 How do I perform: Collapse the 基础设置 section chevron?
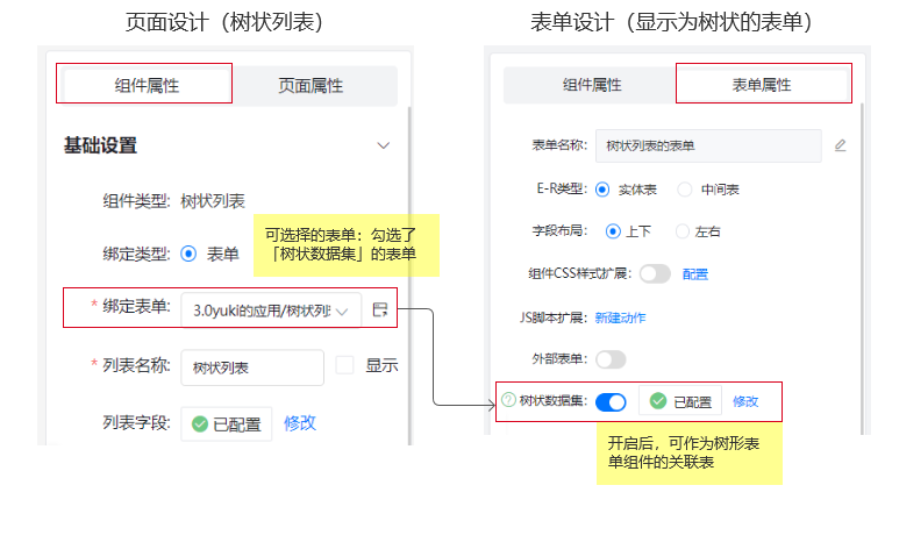point(383,146)
